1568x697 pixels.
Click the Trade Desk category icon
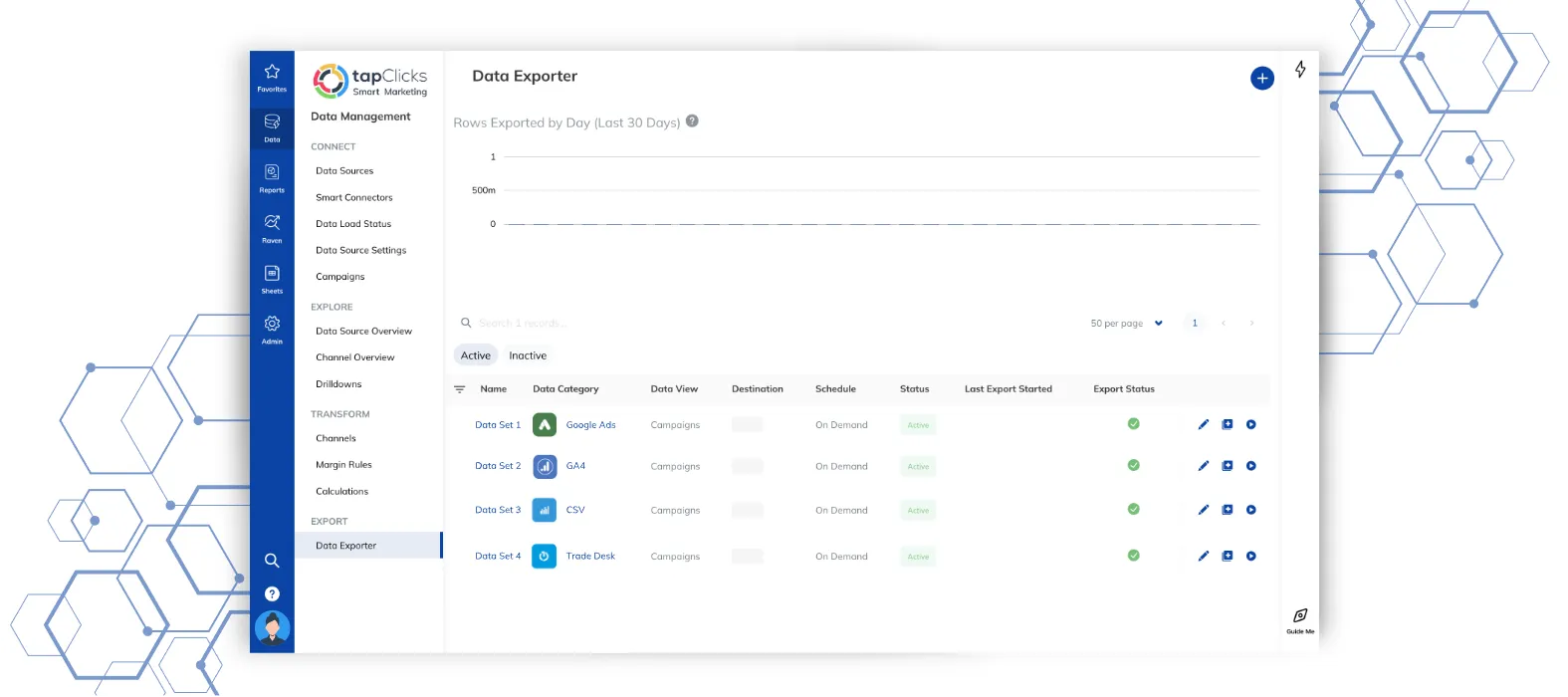[545, 556]
